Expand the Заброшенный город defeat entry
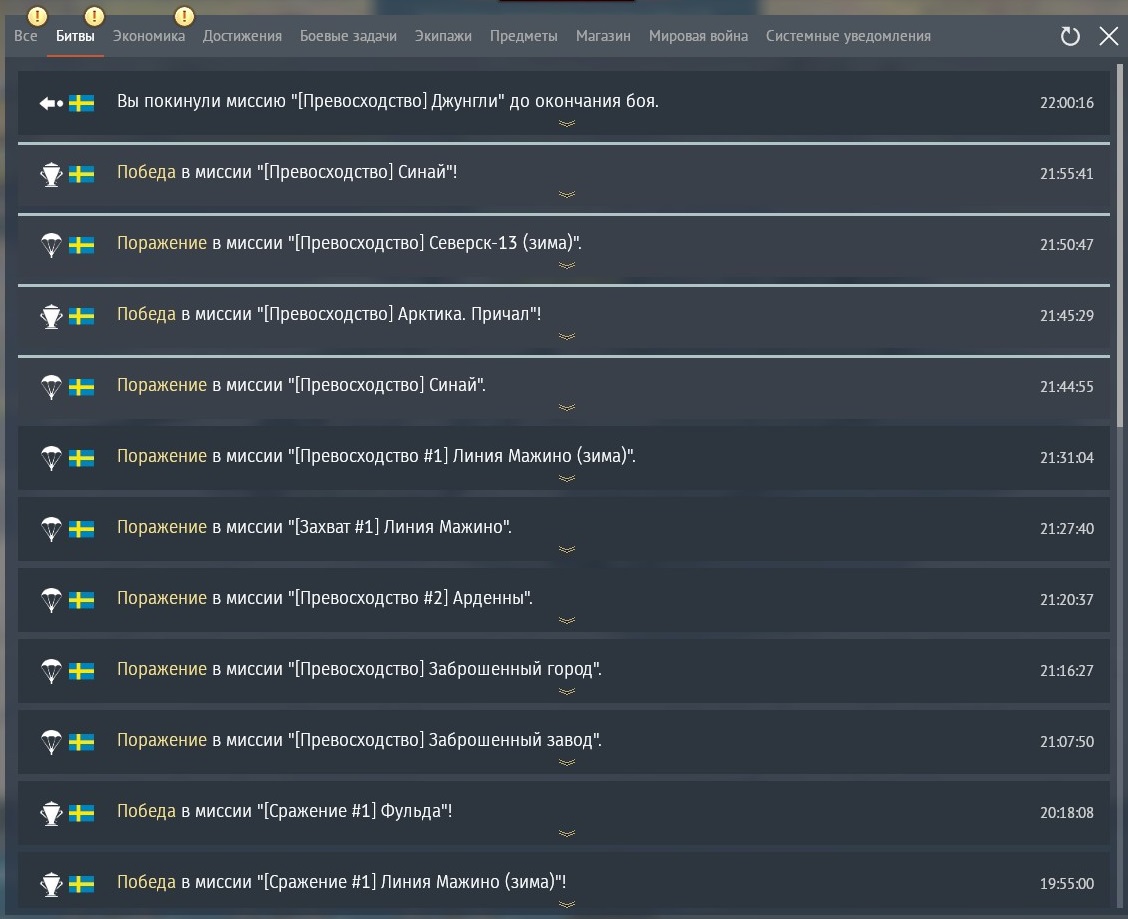The height and width of the screenshot is (919, 1128). click(566, 692)
